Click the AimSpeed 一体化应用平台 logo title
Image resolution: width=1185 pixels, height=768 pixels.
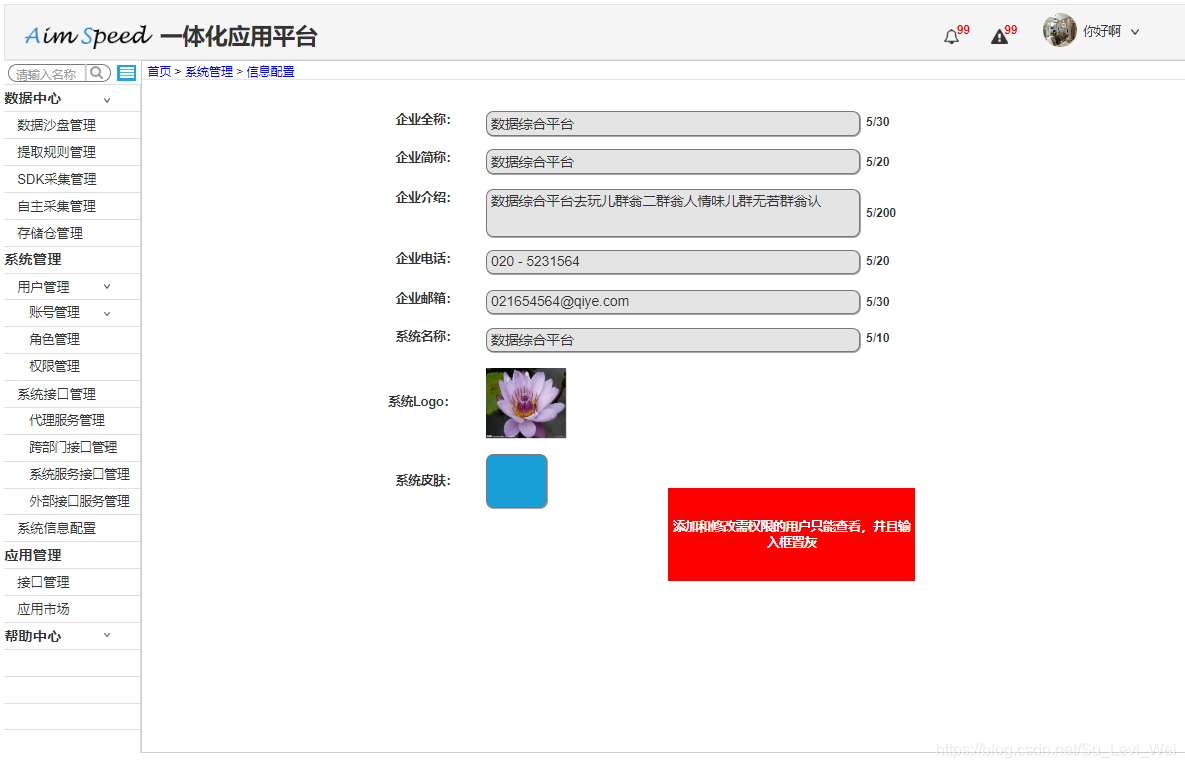[x=171, y=36]
